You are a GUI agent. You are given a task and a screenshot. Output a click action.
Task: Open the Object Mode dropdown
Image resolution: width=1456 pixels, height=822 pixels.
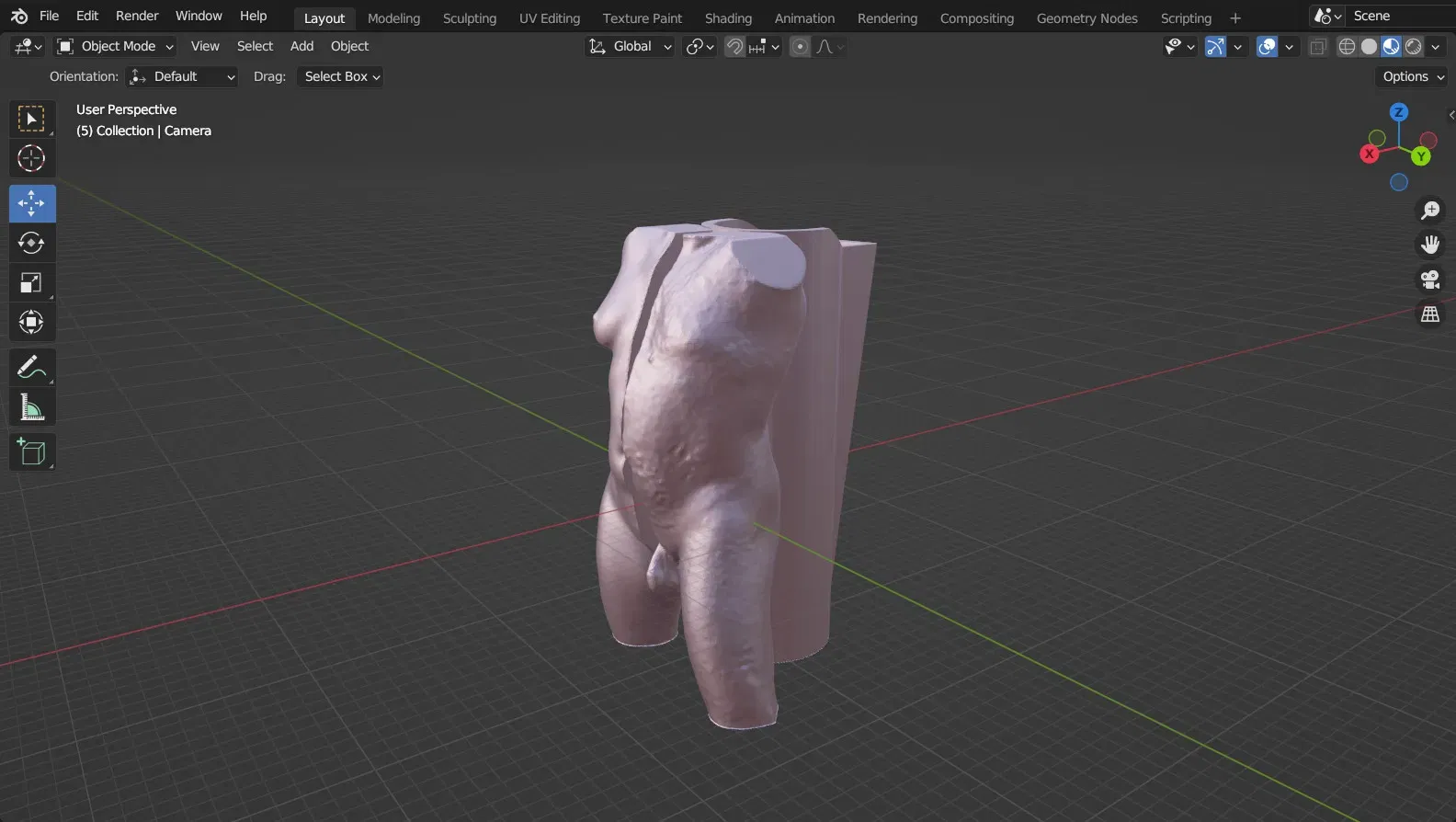[x=115, y=47]
